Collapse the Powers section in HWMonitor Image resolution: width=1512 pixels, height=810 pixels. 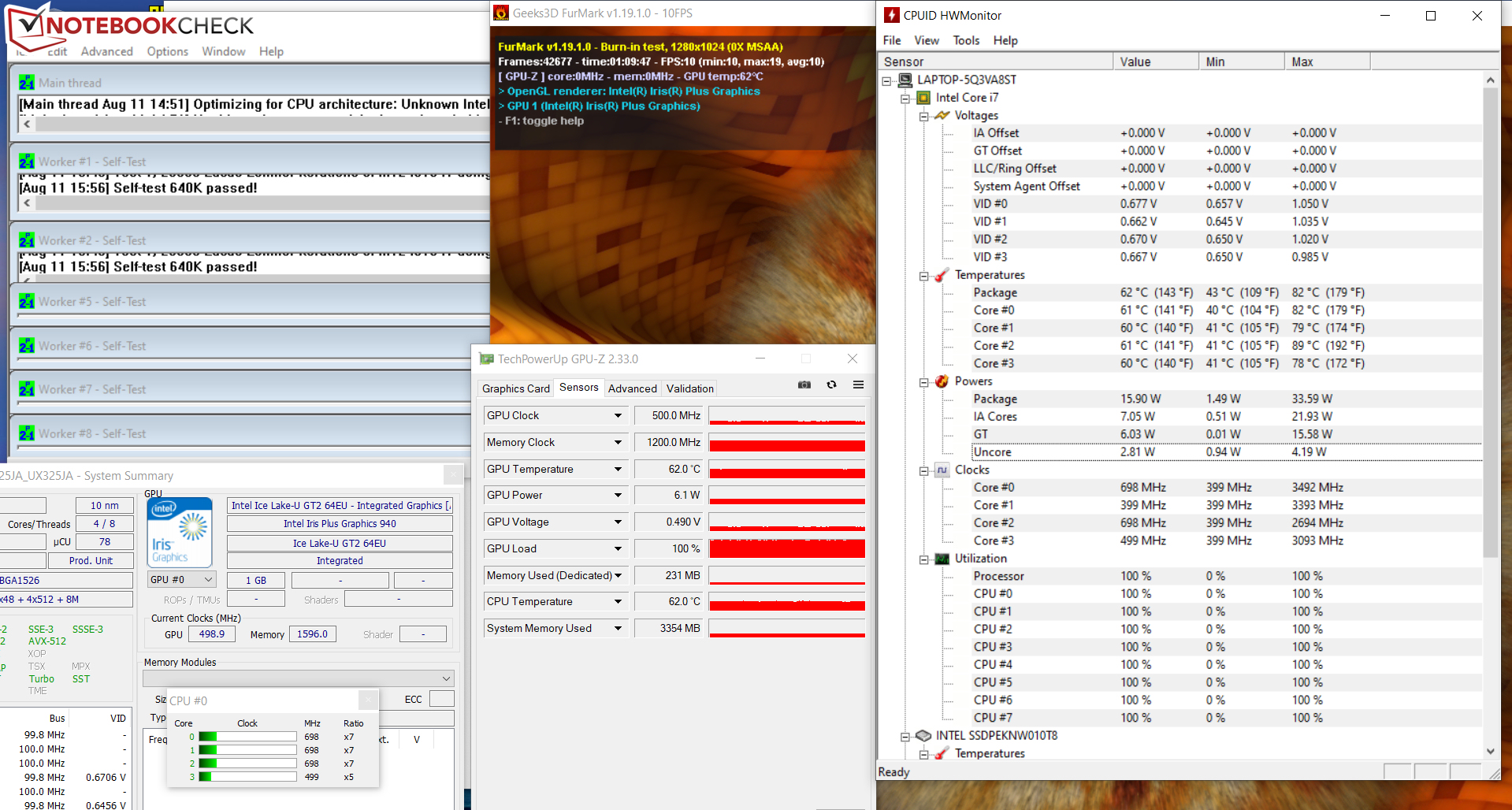pyautogui.click(x=923, y=382)
